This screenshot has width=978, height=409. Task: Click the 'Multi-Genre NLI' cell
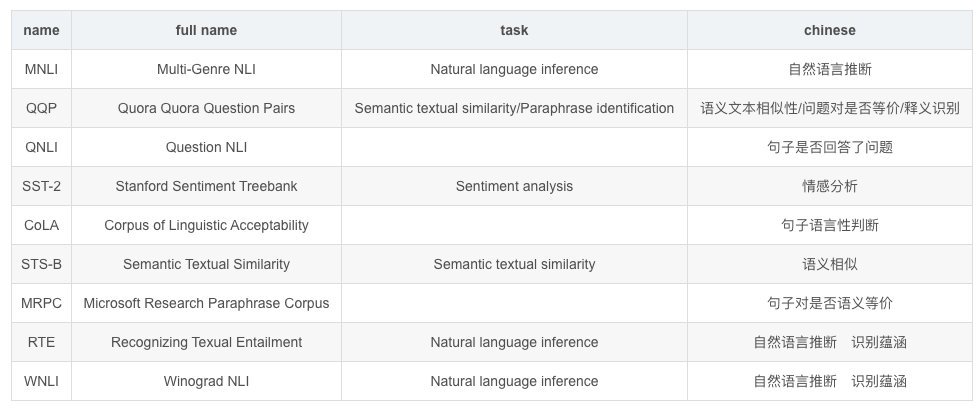[206, 69]
